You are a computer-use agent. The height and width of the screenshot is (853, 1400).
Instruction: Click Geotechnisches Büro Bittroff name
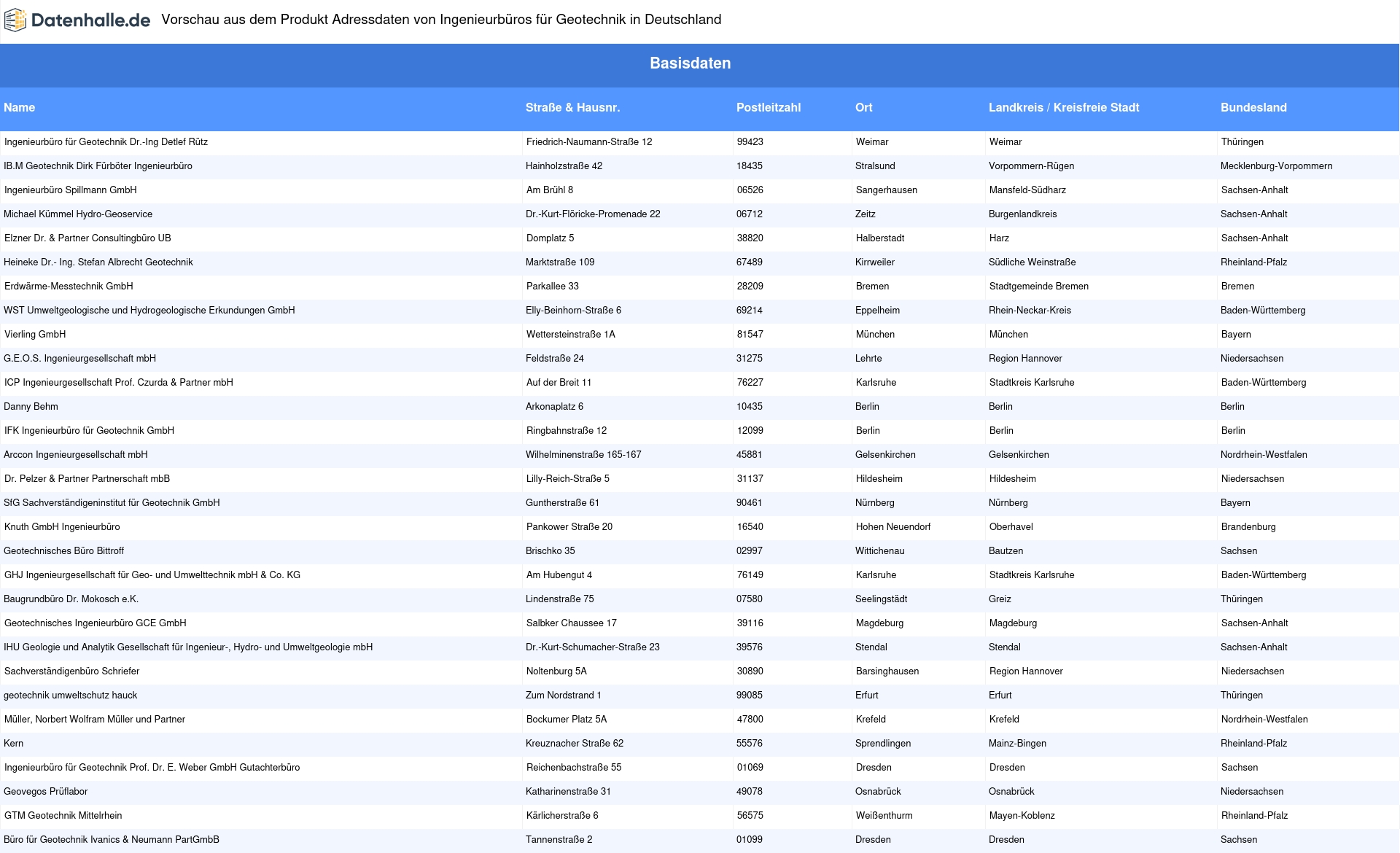point(63,551)
